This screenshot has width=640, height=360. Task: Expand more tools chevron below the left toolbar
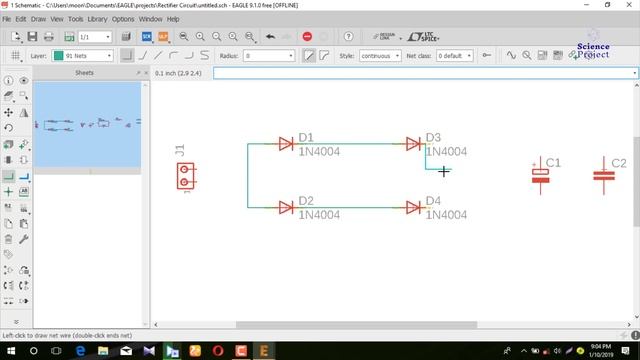pyautogui.click(x=16, y=322)
